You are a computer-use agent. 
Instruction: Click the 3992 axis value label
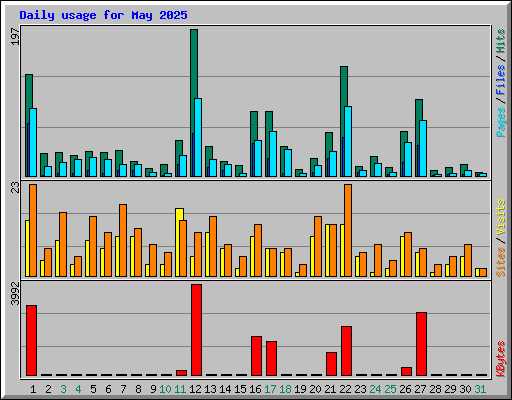click(x=15, y=293)
